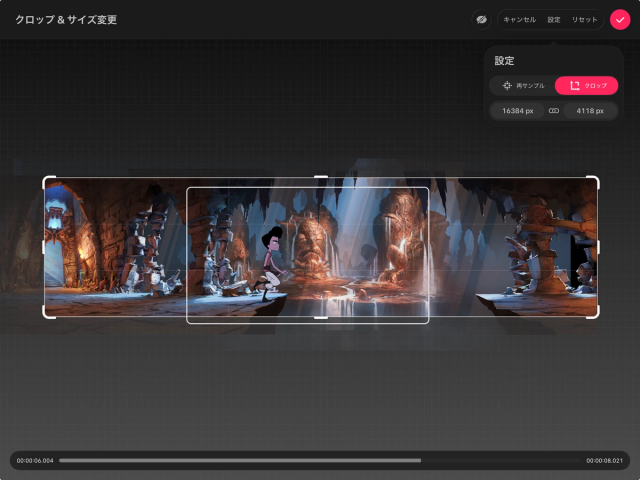Toggle the aspect ratio link icon
Image resolution: width=640 pixels, height=480 pixels.
pos(553,111)
